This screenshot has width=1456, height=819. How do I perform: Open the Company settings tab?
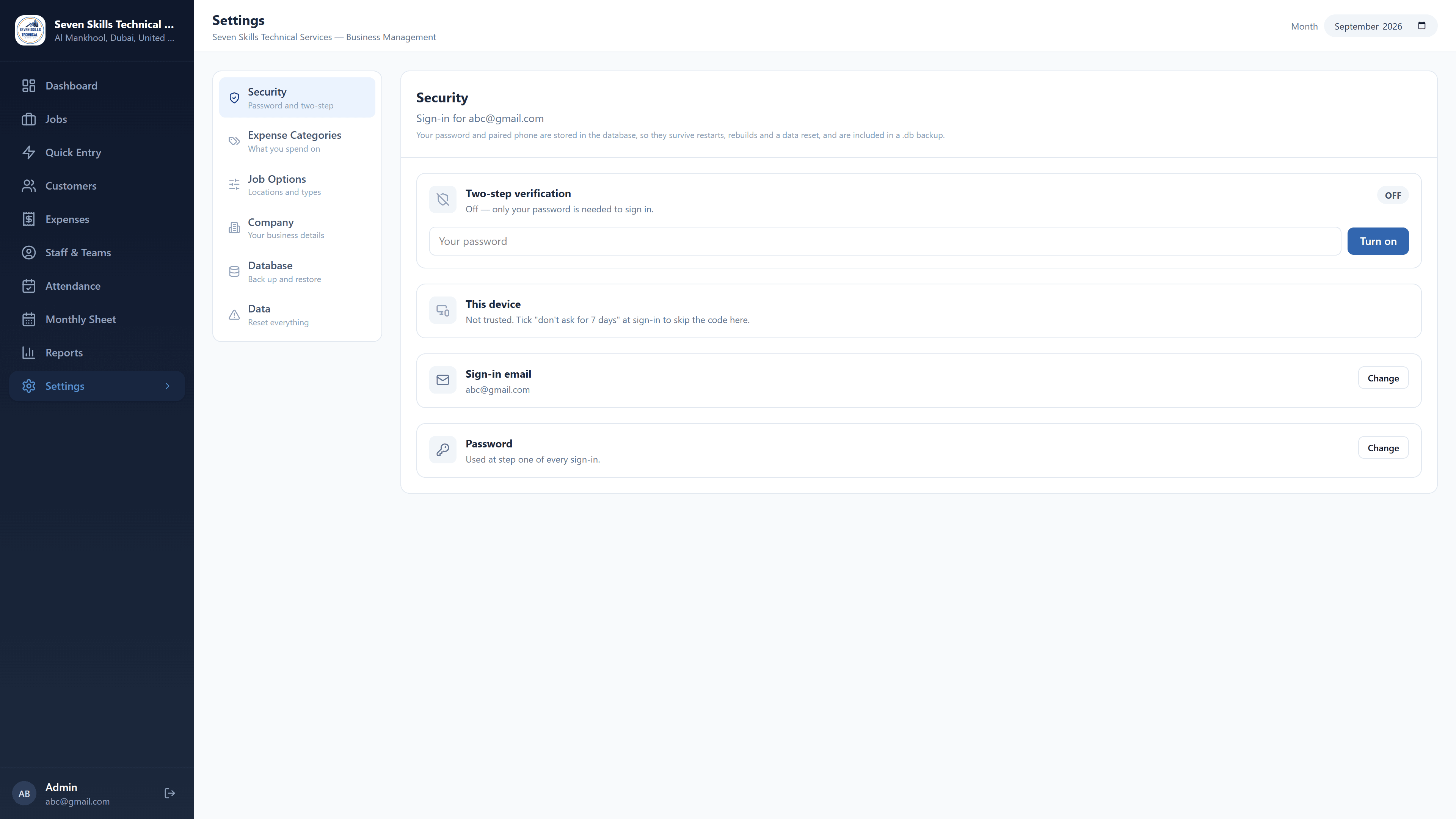[x=297, y=228]
